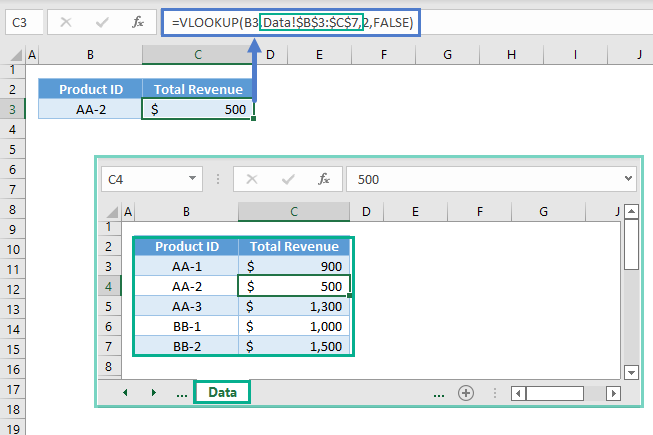
Task: Show hidden sheet tabs via left ellipsis
Action: (181, 393)
